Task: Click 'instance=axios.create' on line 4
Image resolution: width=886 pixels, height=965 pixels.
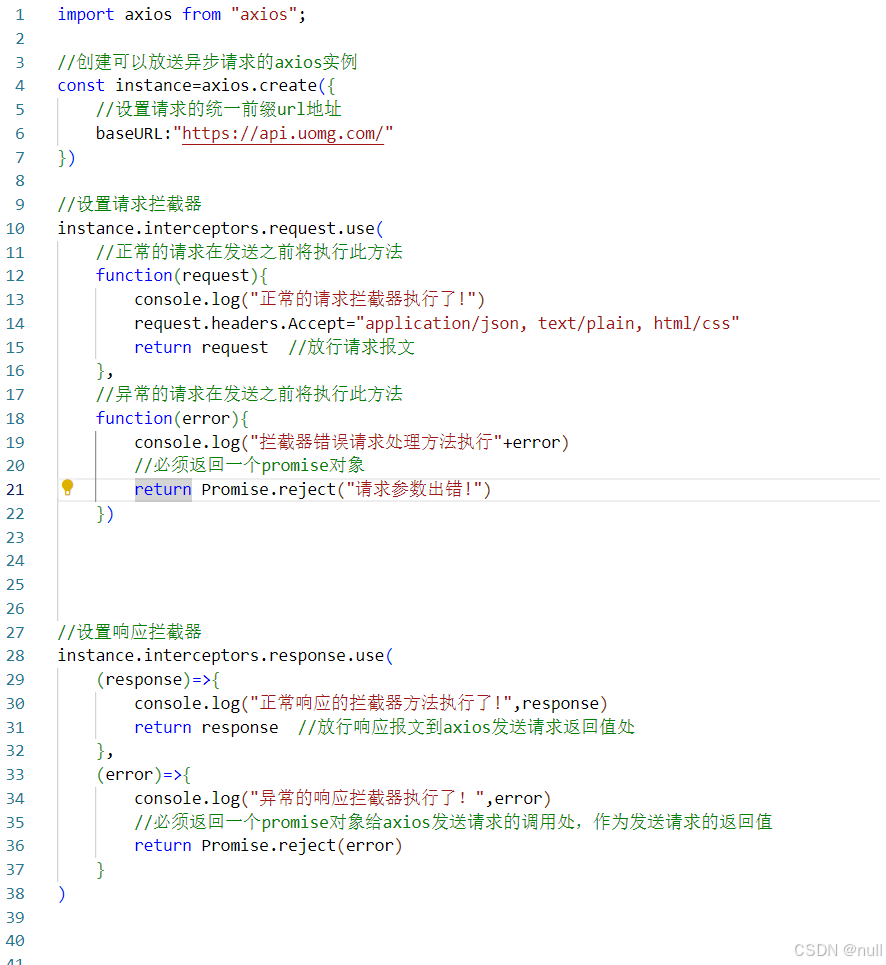Action: [x=216, y=86]
